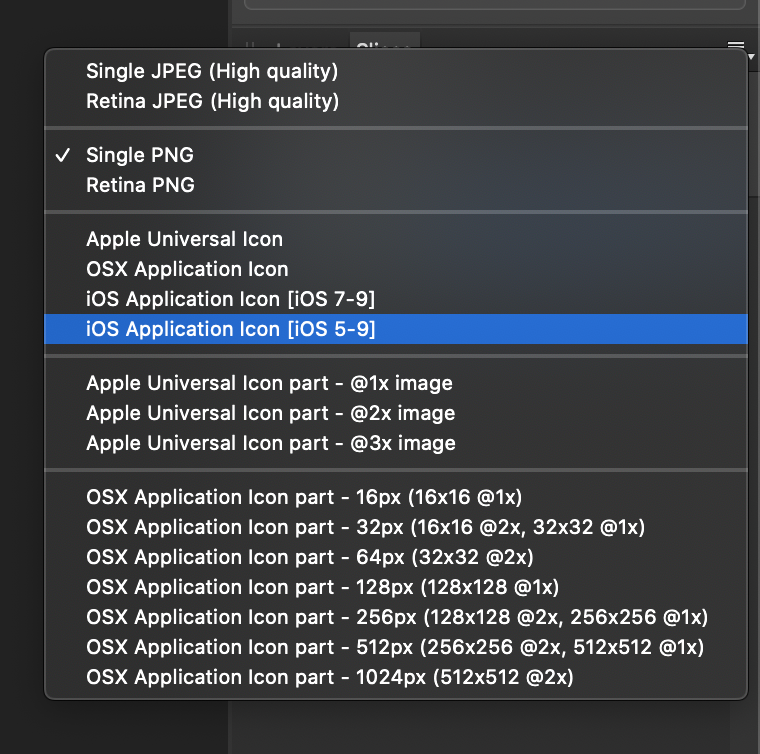Pick Apple Universal Icon part @3x image

pyautogui.click(x=396, y=443)
